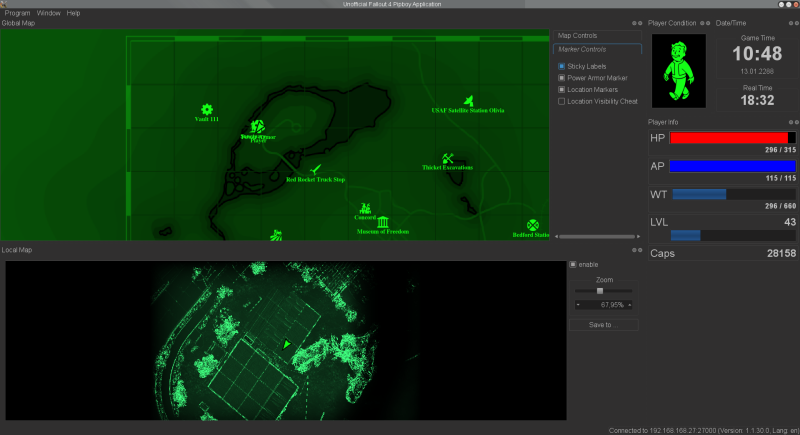
Task: Decrease the zoom percentage spinbox
Action: [578, 305]
